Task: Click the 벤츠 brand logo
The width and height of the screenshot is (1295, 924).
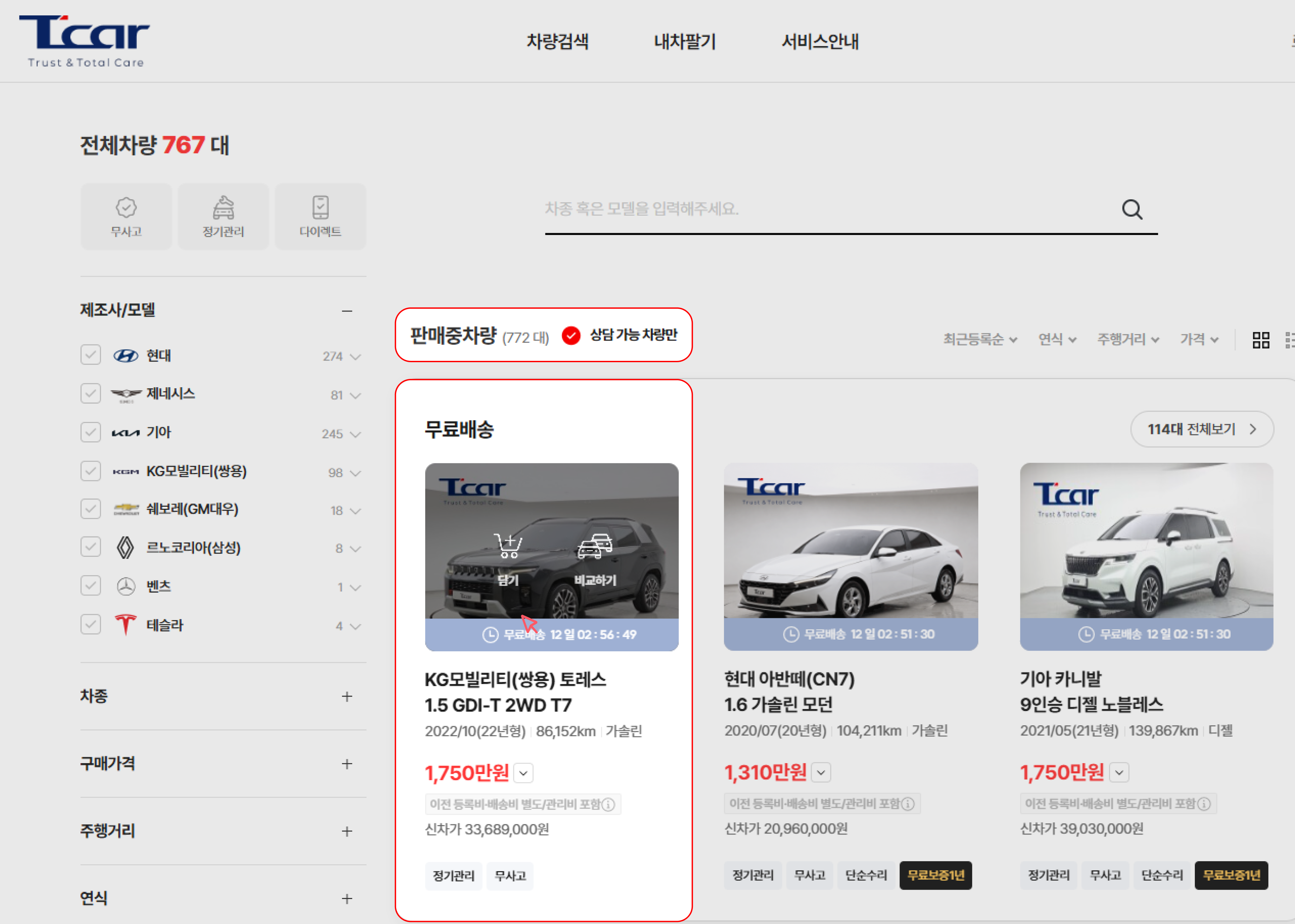Action: 126,586
